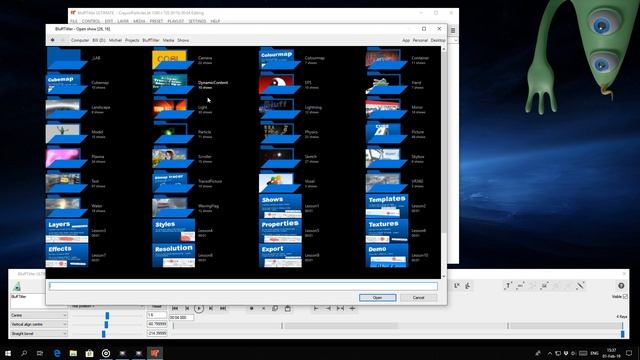This screenshot has height=360, width=640.
Task: Jump to the App shortcut folder
Action: point(406,40)
